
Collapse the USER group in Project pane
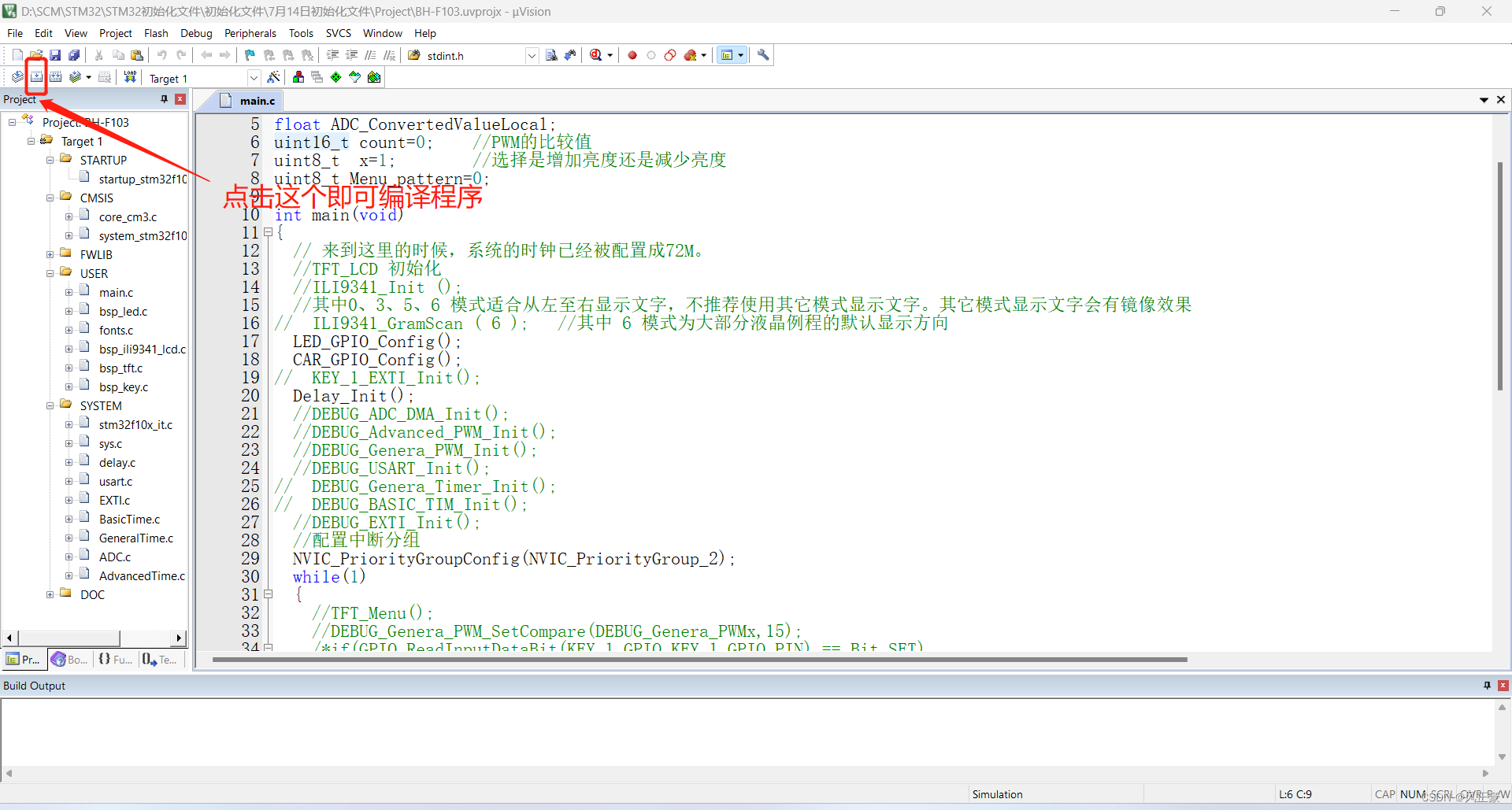coord(50,273)
